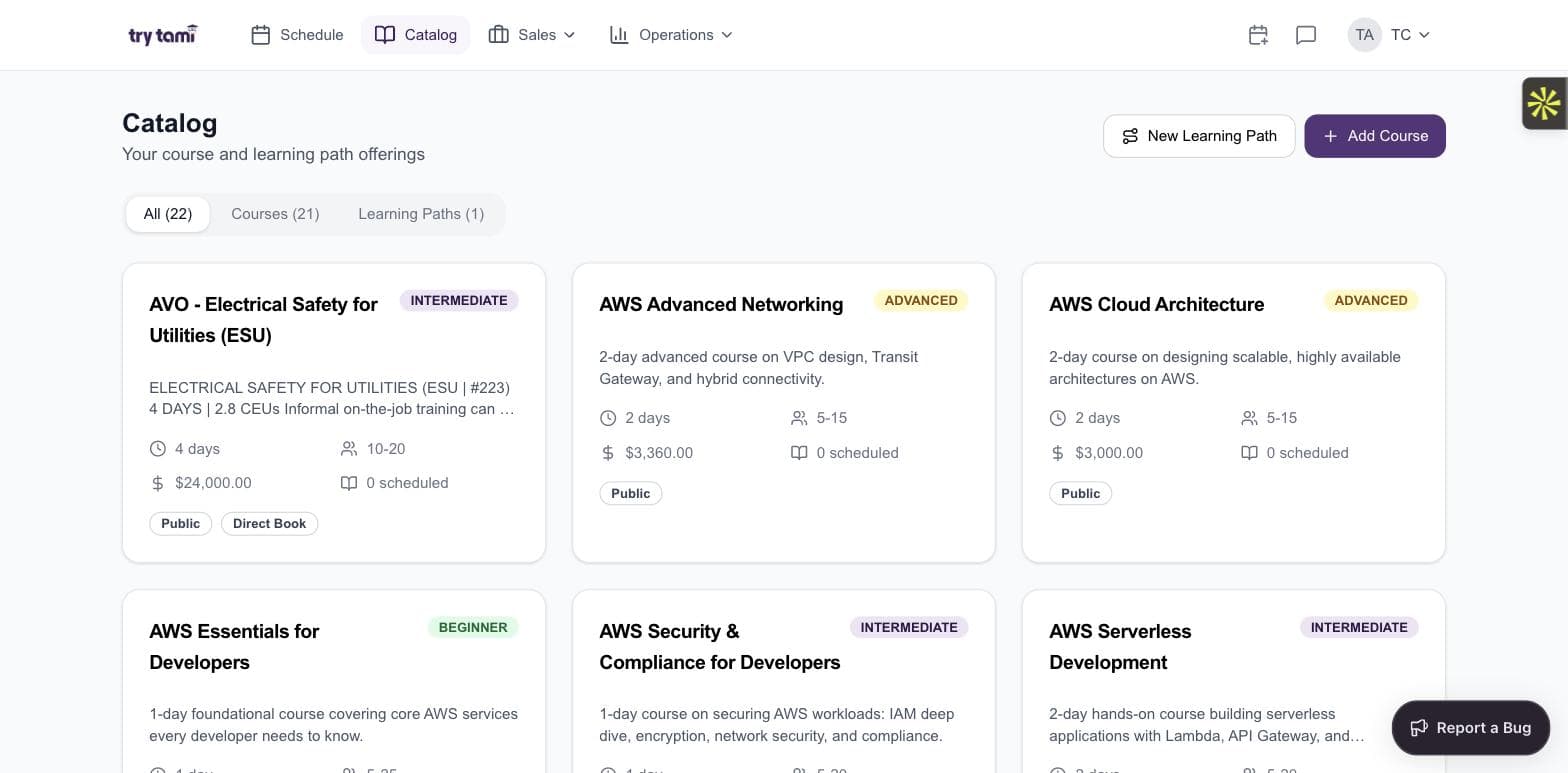Viewport: 1568px width, 773px height.
Task: Click the clock icon on AWS Advanced Networking card
Action: (607, 418)
